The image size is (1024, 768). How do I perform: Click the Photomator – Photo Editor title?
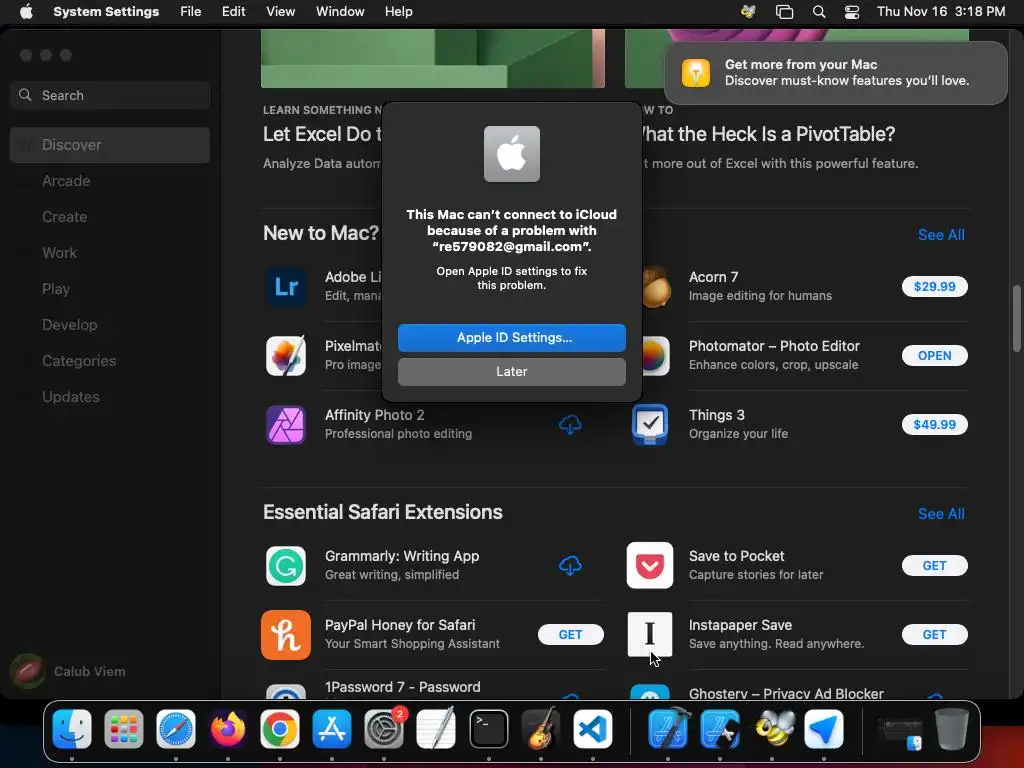pos(774,346)
